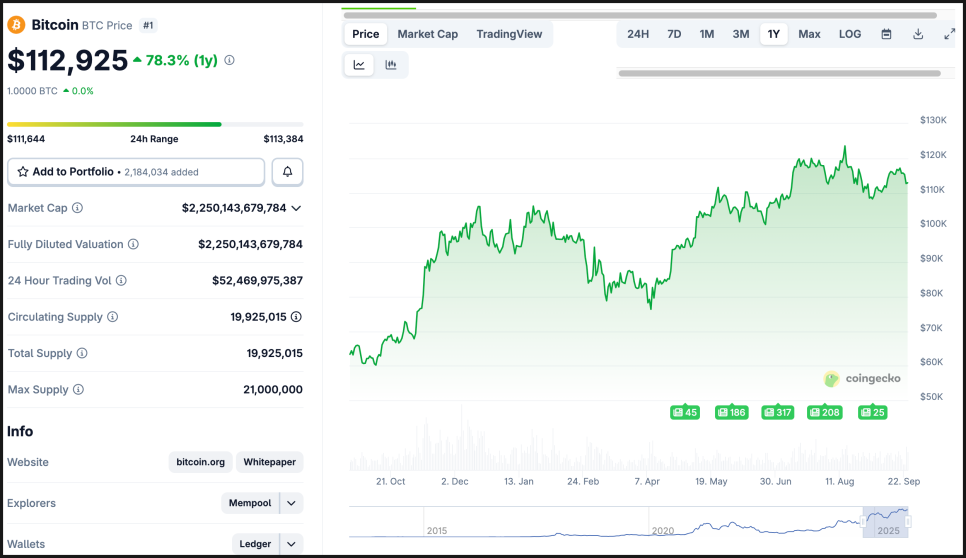Select the Max time range

click(x=809, y=34)
